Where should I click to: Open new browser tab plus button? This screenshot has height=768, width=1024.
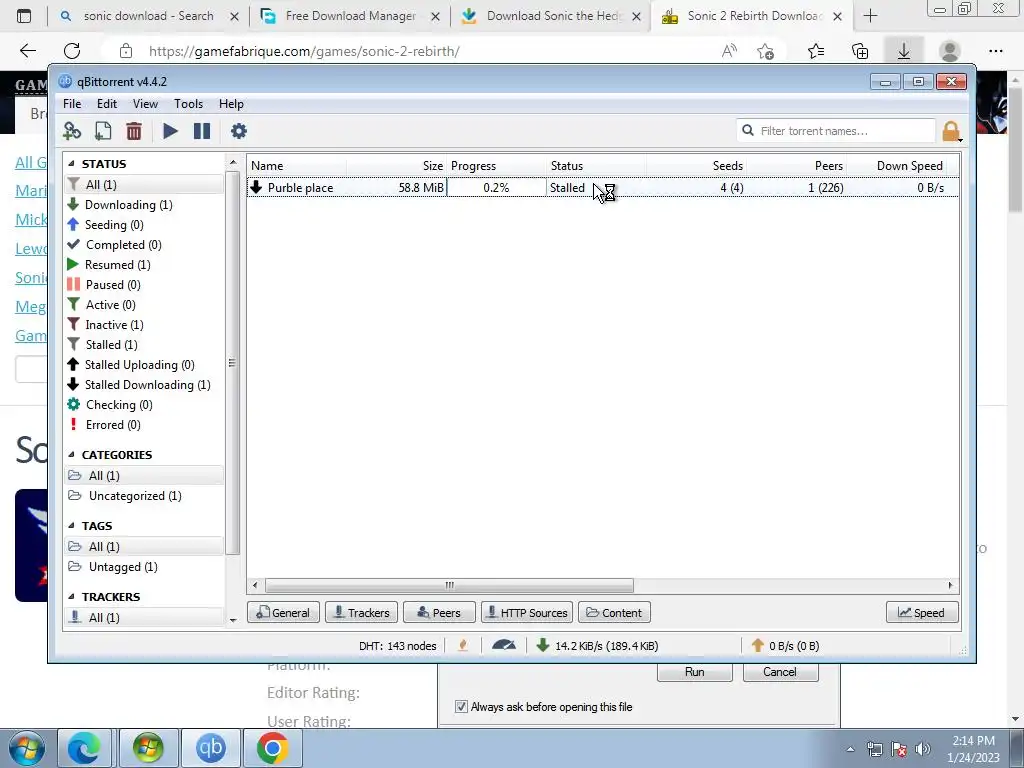tap(870, 16)
